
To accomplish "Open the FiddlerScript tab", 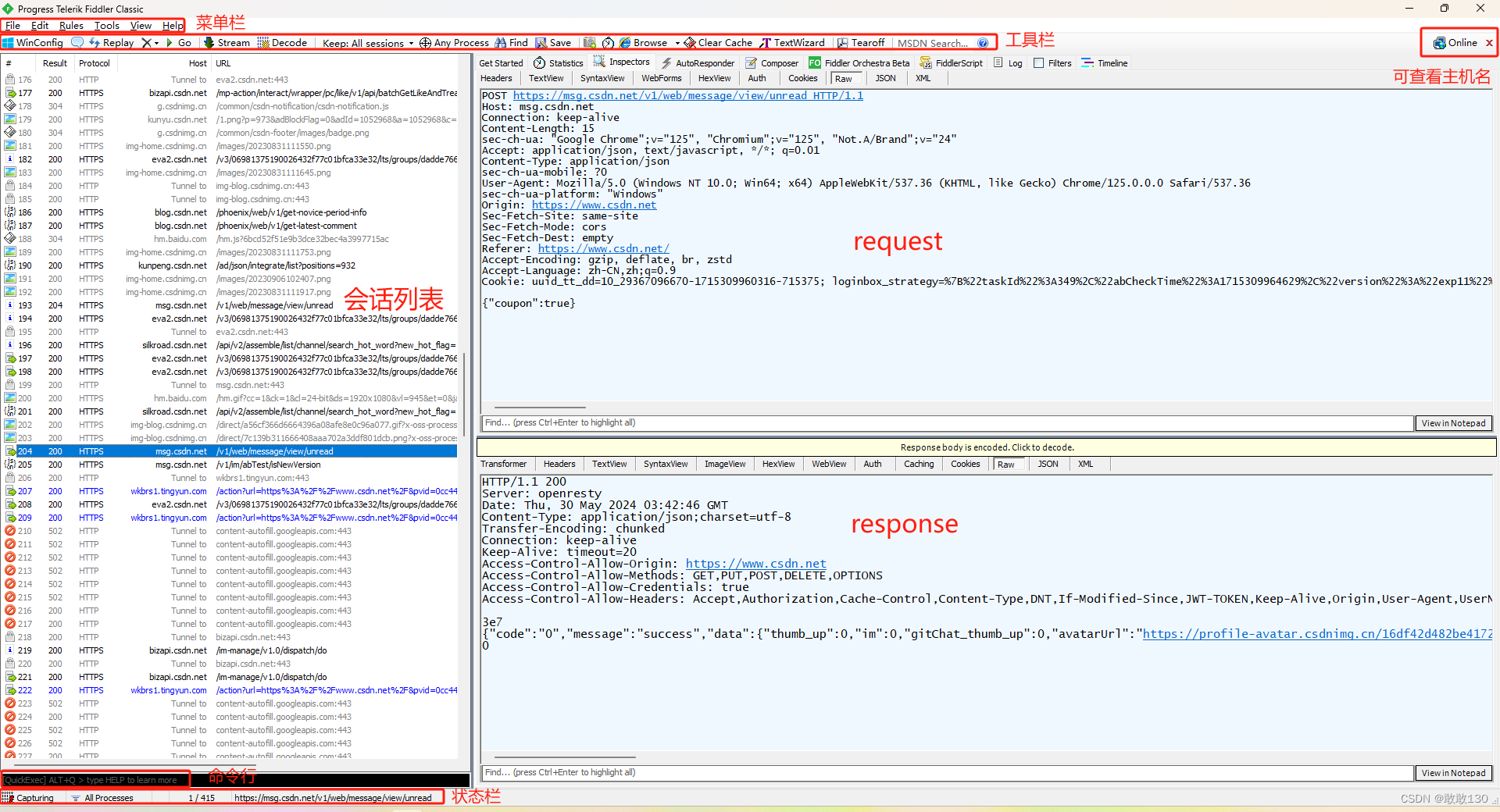I will coord(952,63).
